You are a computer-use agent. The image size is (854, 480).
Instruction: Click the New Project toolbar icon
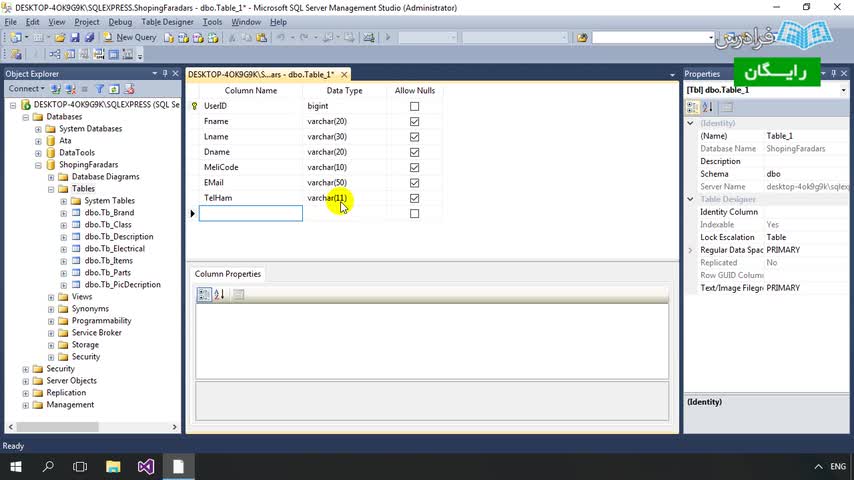16,38
